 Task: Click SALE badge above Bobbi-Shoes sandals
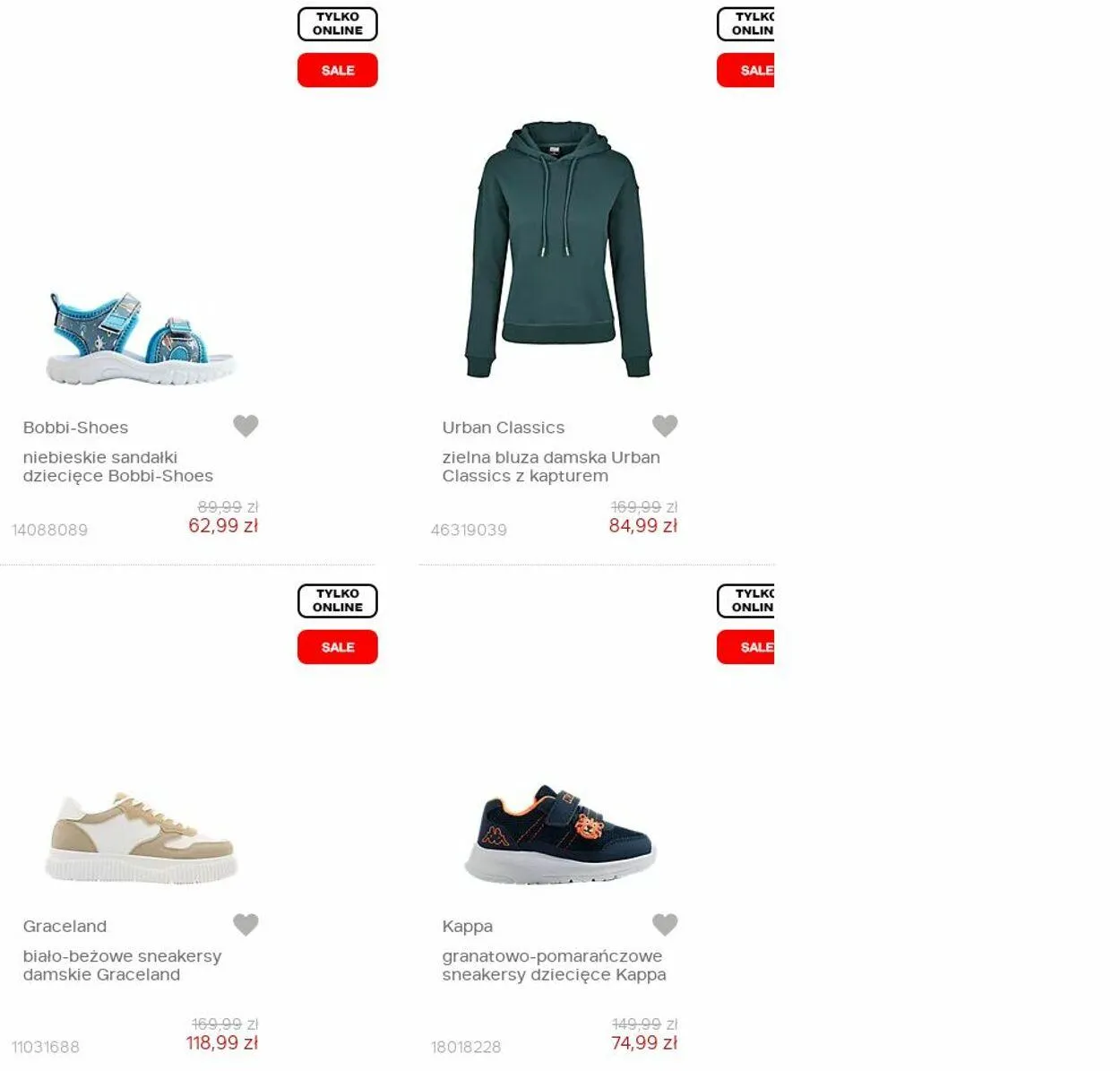click(338, 70)
